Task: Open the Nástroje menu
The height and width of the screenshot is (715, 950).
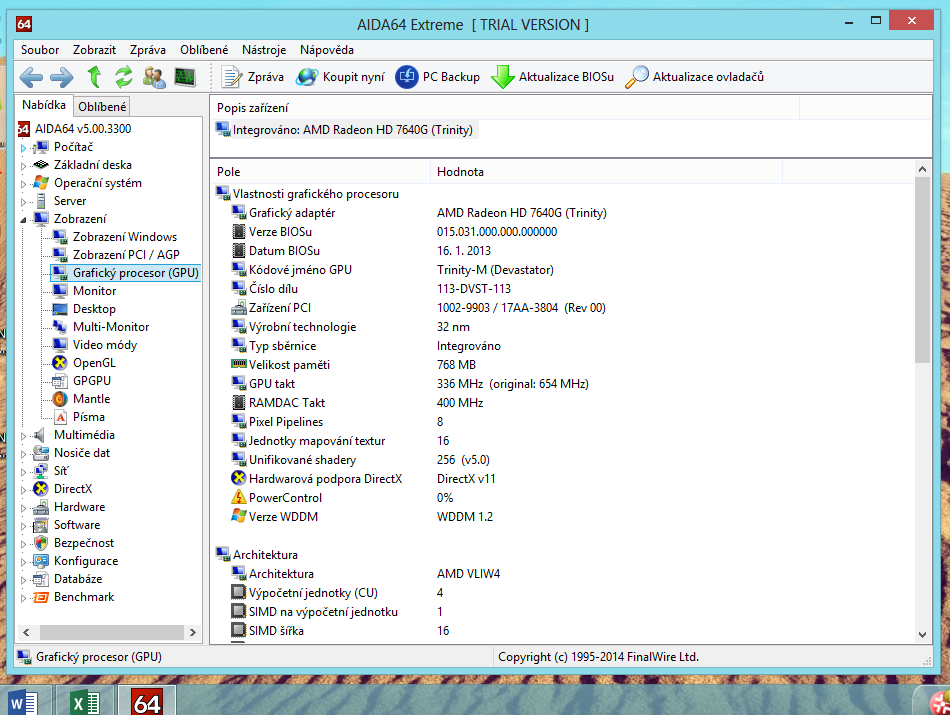Action: coord(264,49)
